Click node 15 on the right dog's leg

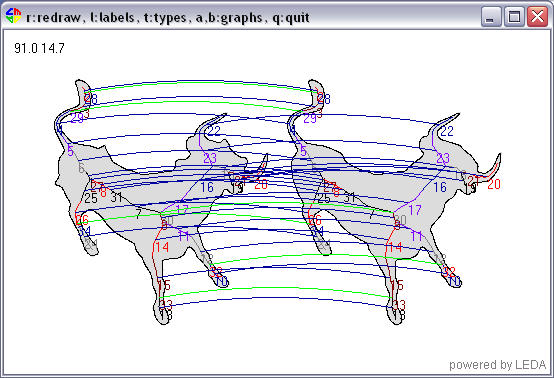click(x=397, y=285)
